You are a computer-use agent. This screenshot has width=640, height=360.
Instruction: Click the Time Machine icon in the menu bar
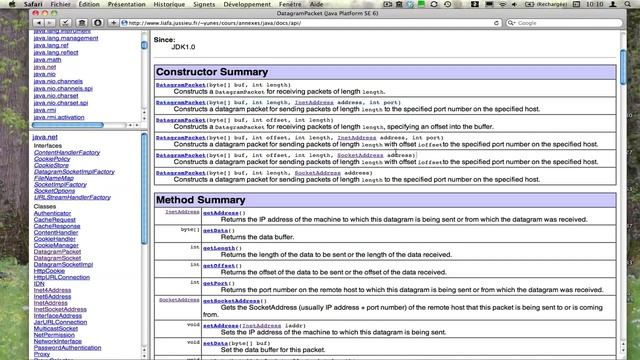point(448,4)
